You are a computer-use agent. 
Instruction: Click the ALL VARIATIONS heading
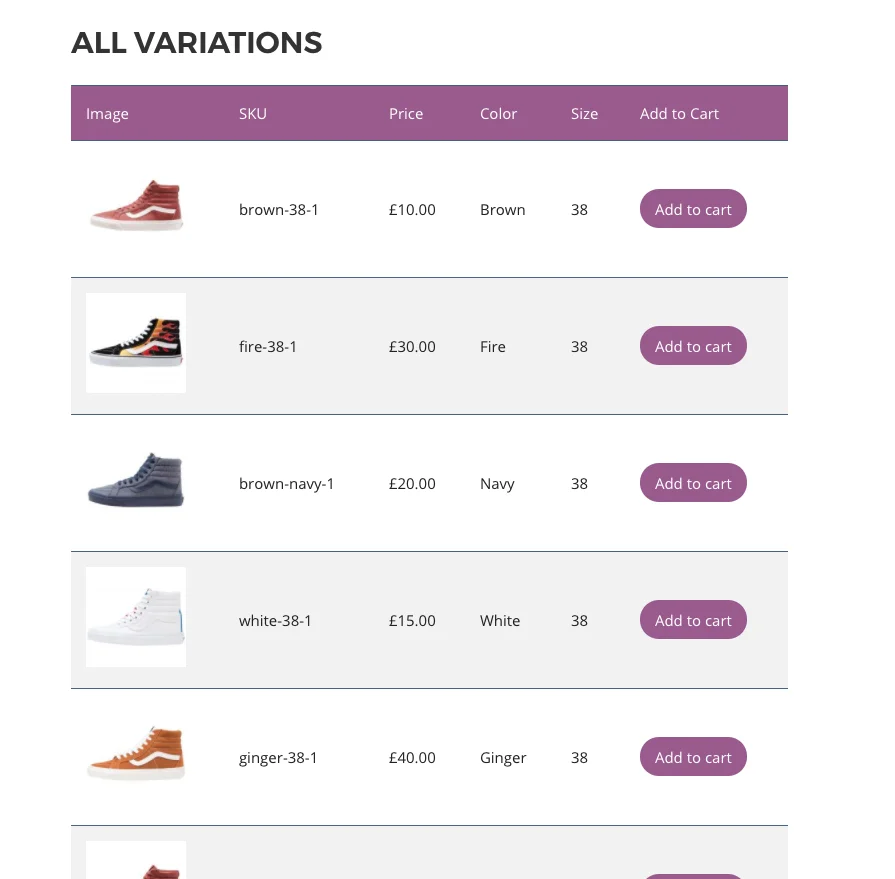[x=196, y=42]
